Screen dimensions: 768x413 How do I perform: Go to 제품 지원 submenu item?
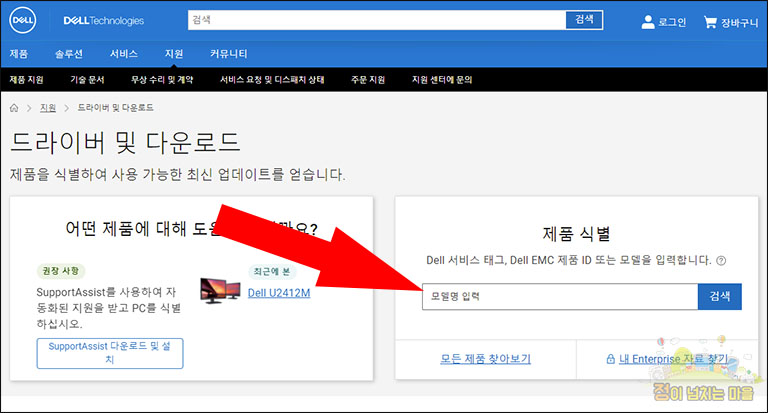click(x=26, y=80)
